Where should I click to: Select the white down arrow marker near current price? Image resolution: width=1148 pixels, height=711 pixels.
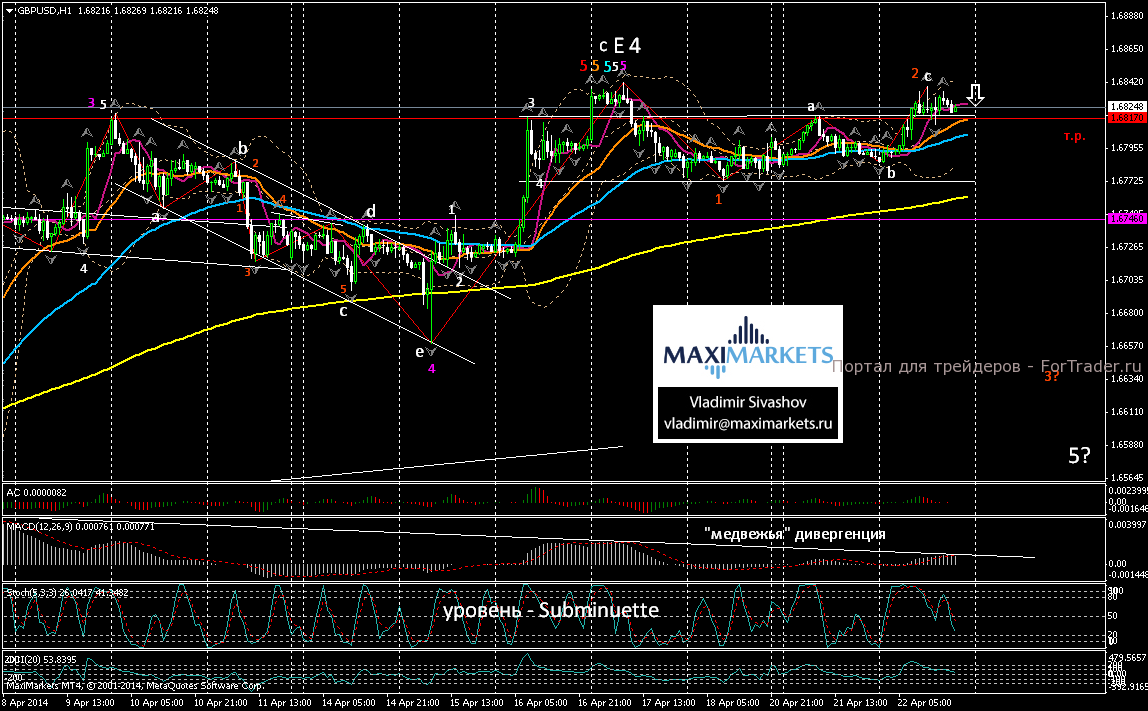[975, 94]
